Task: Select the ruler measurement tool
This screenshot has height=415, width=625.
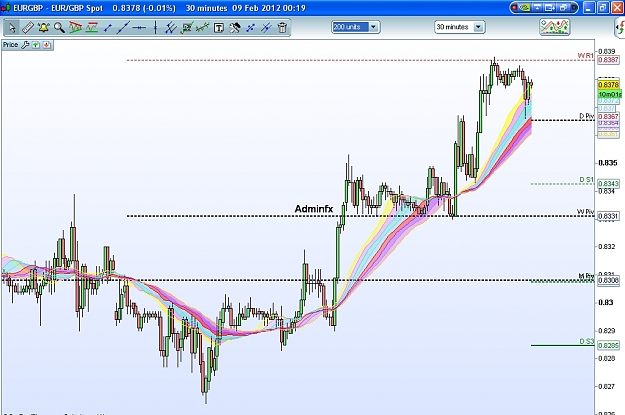Action: pos(28,28)
